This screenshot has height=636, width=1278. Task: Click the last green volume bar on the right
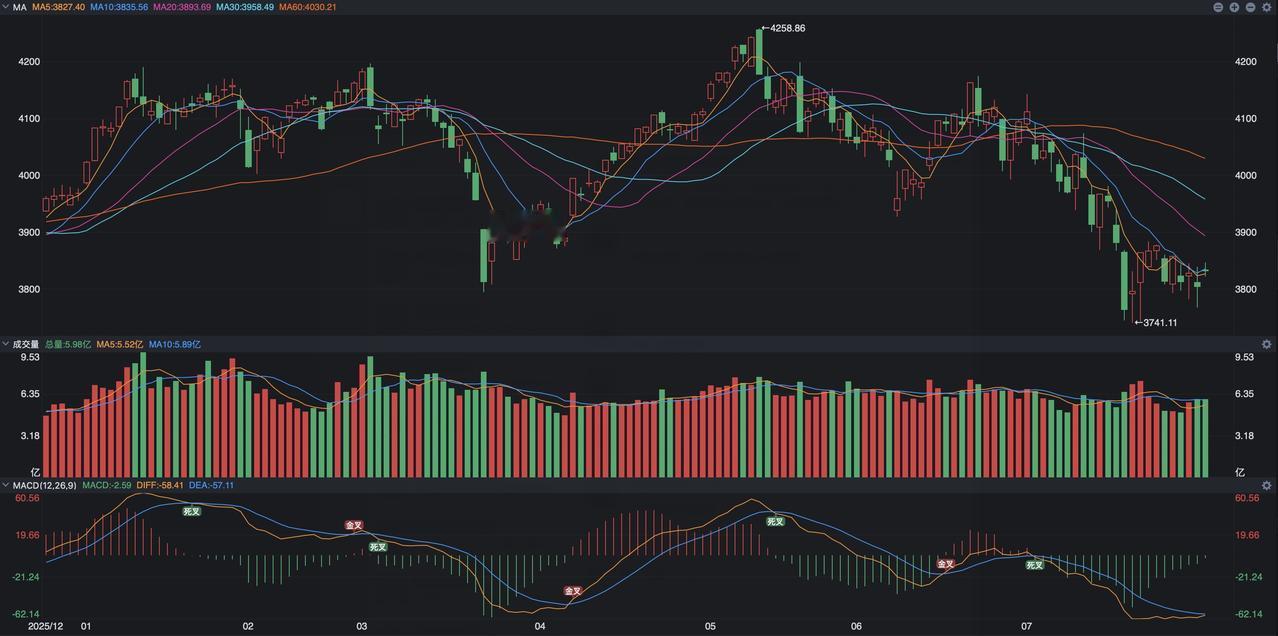(x=1204, y=438)
